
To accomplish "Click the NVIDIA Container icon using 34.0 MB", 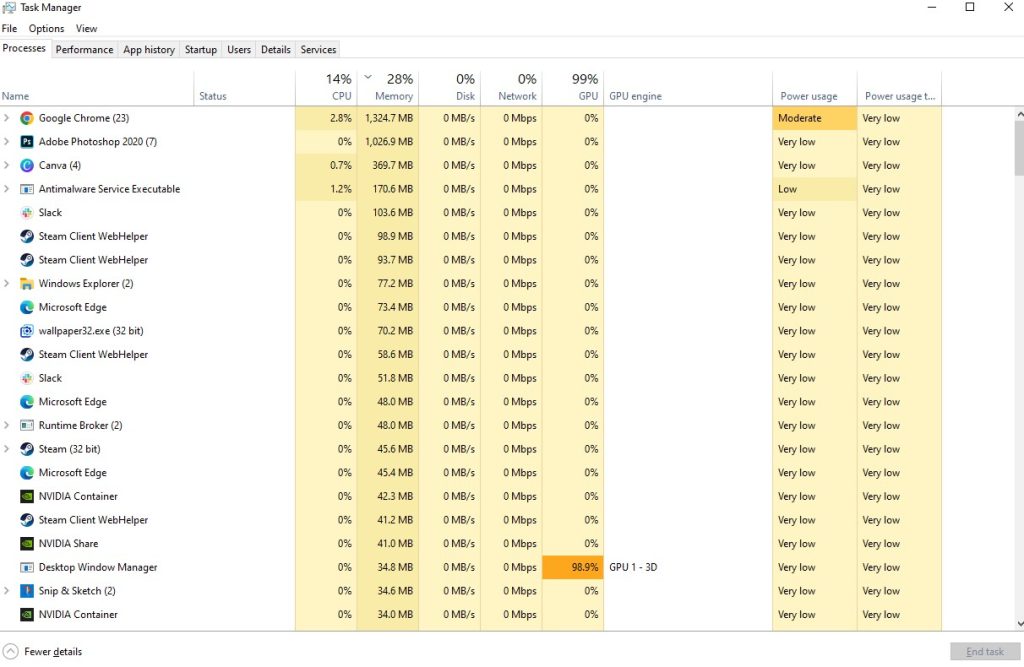I will [x=27, y=614].
